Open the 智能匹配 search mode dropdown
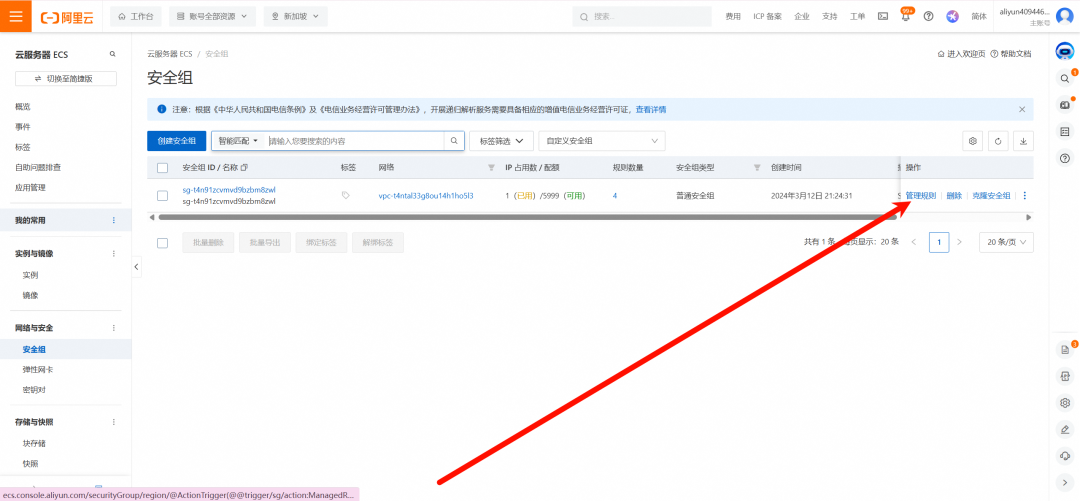Image resolution: width=1080 pixels, height=501 pixels. point(238,141)
